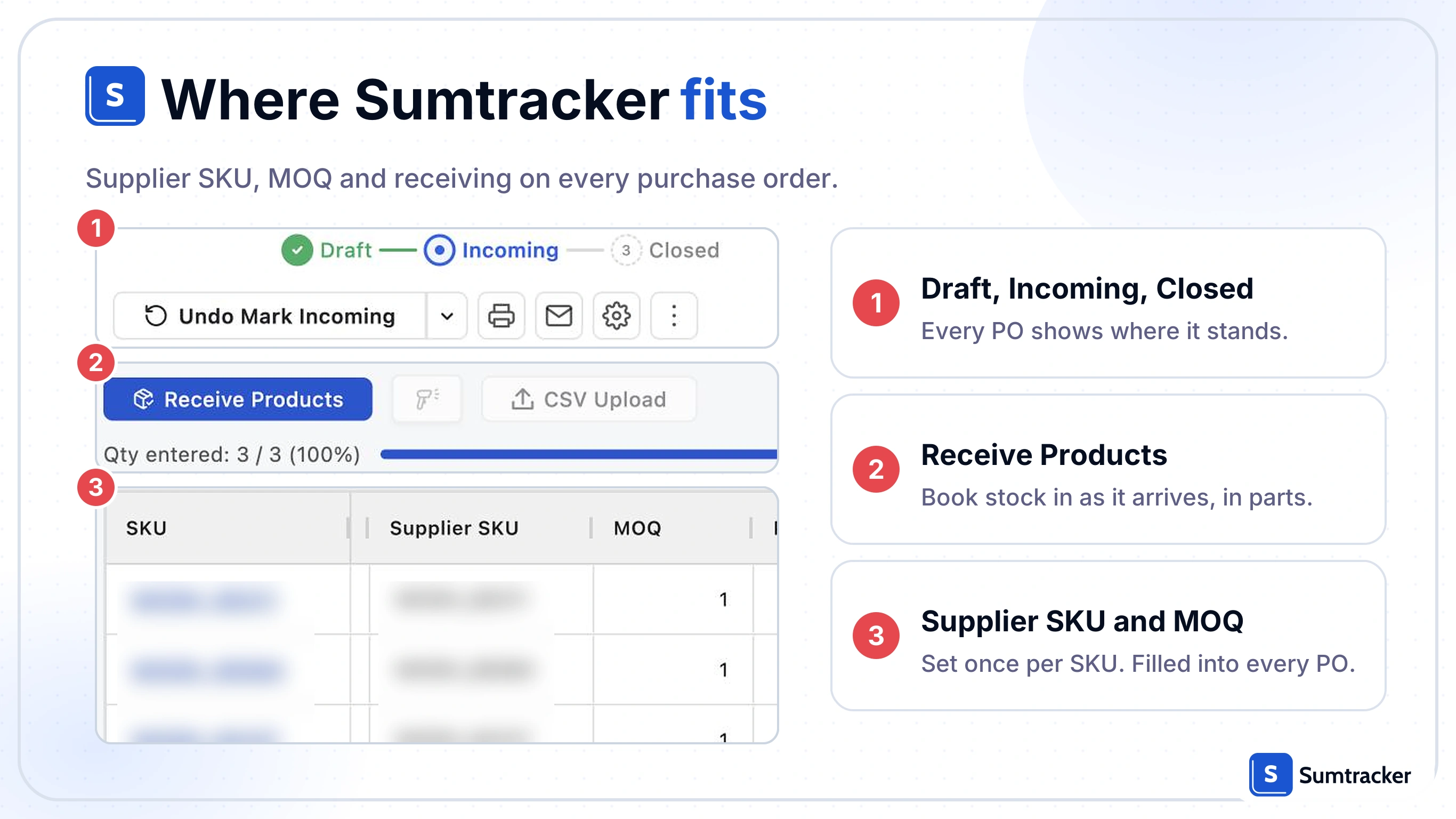Open the settings gear button
Viewport: 1456px width, 819px height.
[x=616, y=316]
